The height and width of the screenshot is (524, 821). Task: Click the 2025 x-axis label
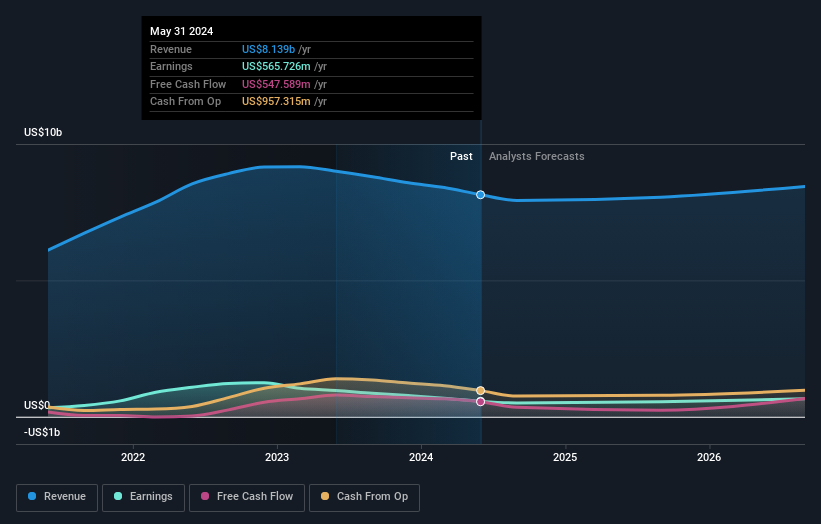point(565,458)
